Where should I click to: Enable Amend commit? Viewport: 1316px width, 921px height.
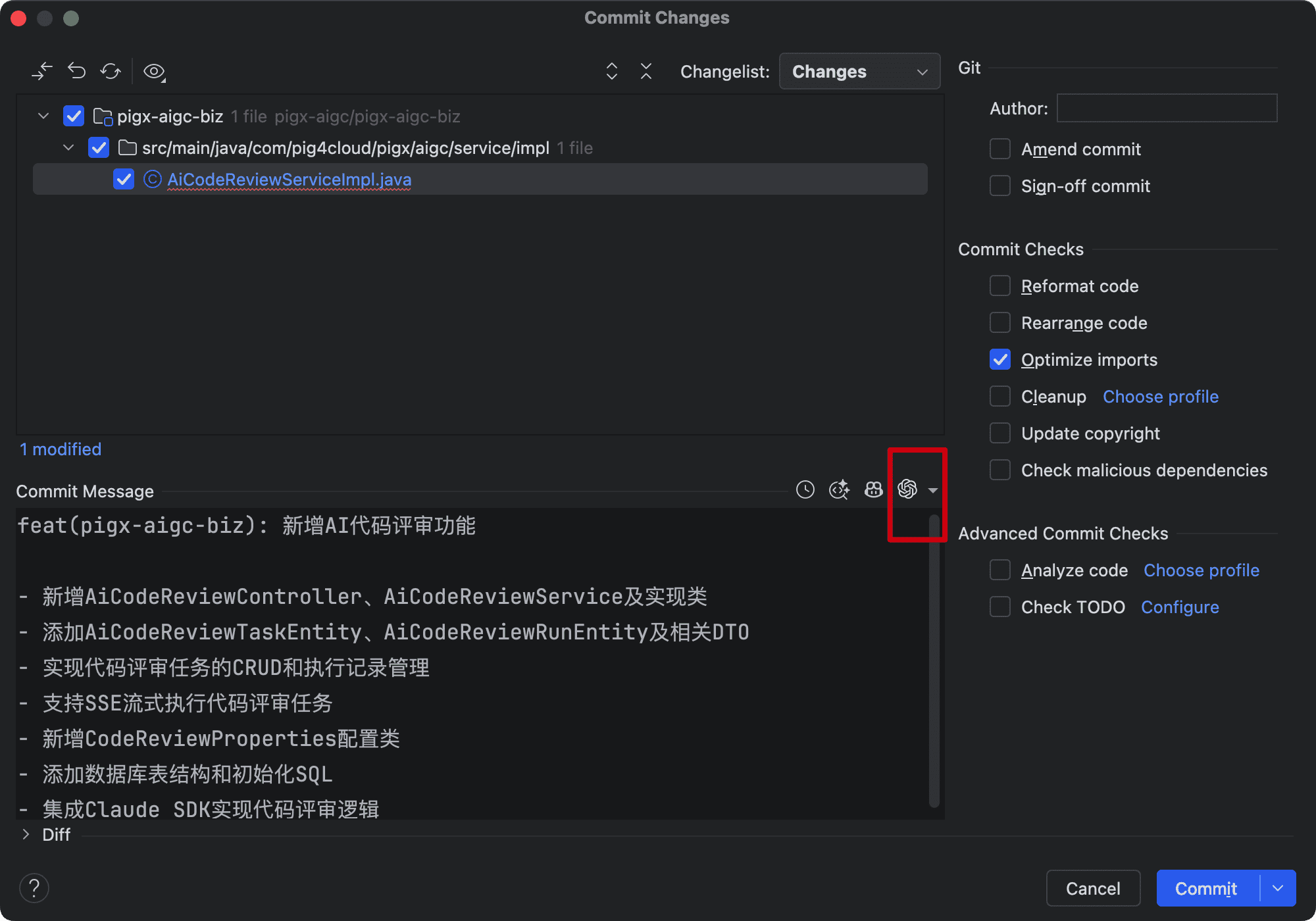pos(1000,149)
